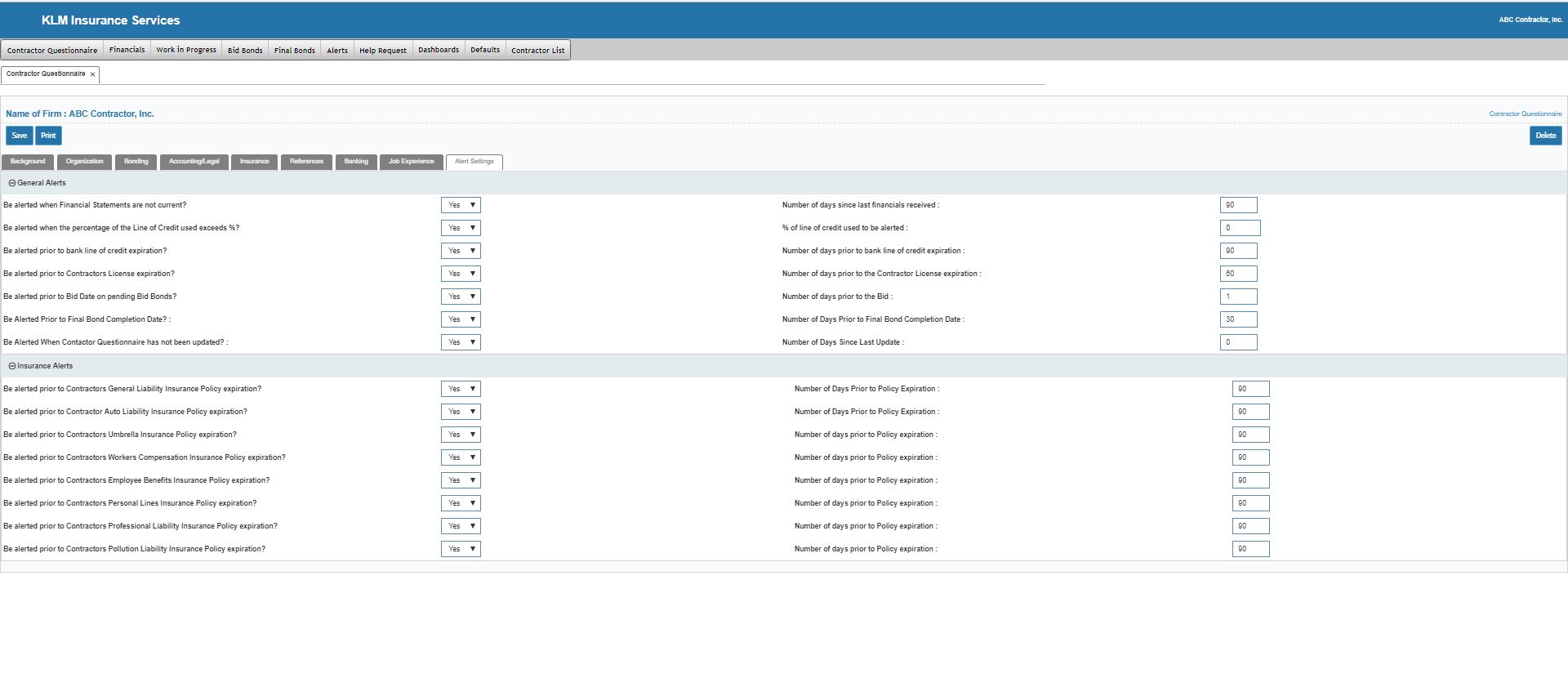Click the Save button

19,136
